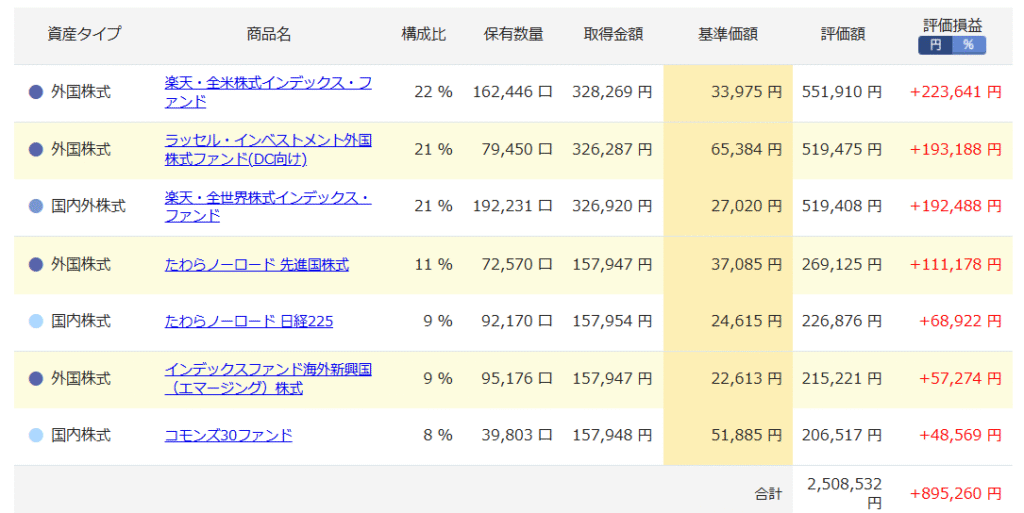Select profit value +111,178 円

point(956,264)
